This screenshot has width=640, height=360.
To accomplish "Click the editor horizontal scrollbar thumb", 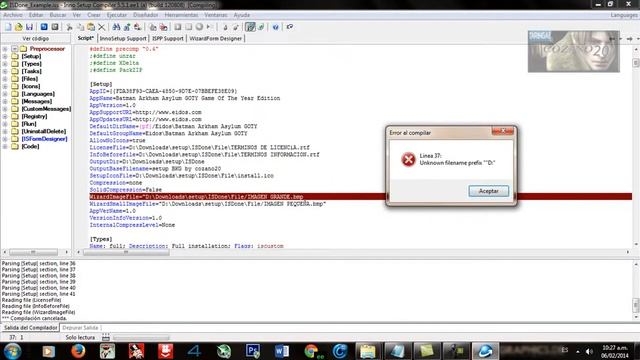I will tap(126, 252).
